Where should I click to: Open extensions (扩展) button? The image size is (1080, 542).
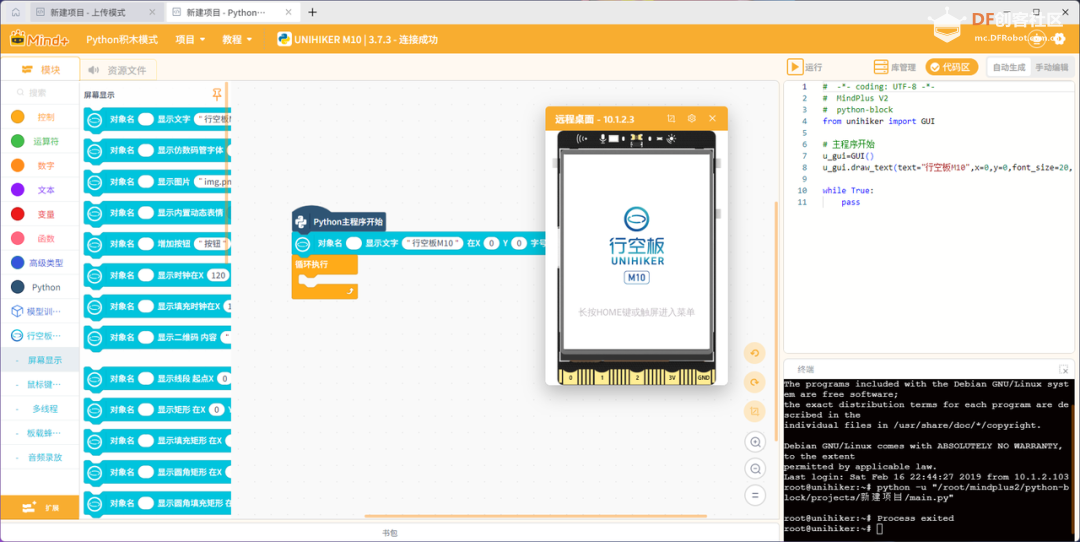tap(40, 508)
